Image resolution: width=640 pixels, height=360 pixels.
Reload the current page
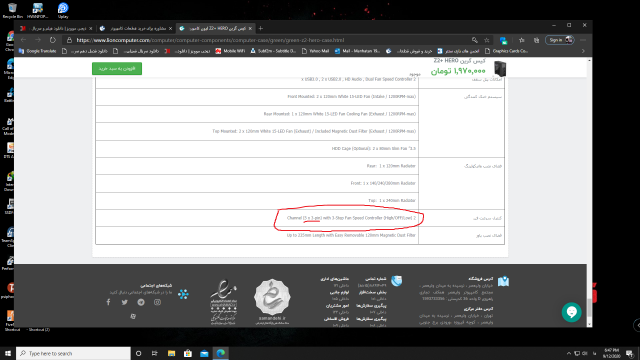tap(53, 40)
